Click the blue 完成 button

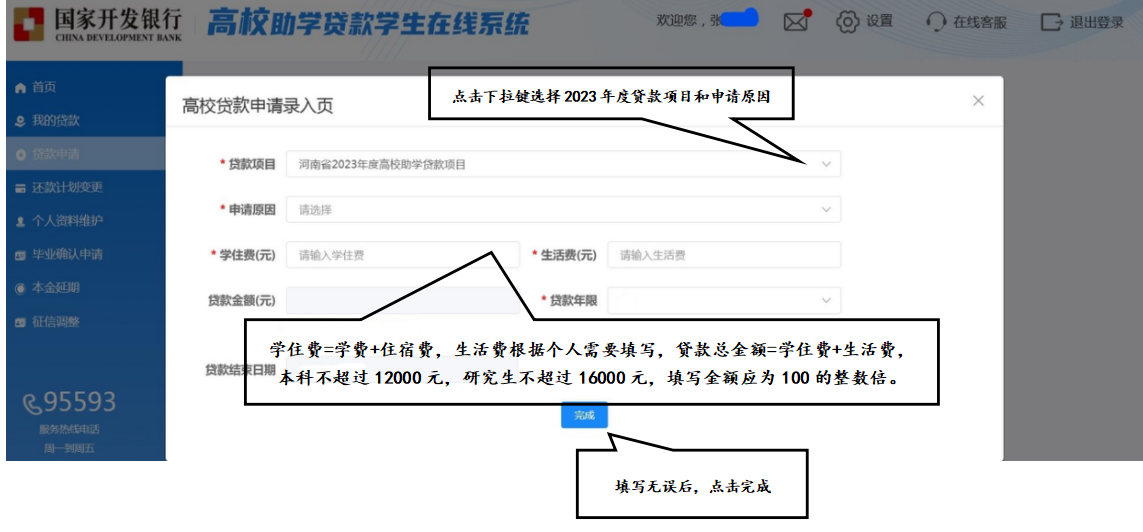[x=584, y=415]
